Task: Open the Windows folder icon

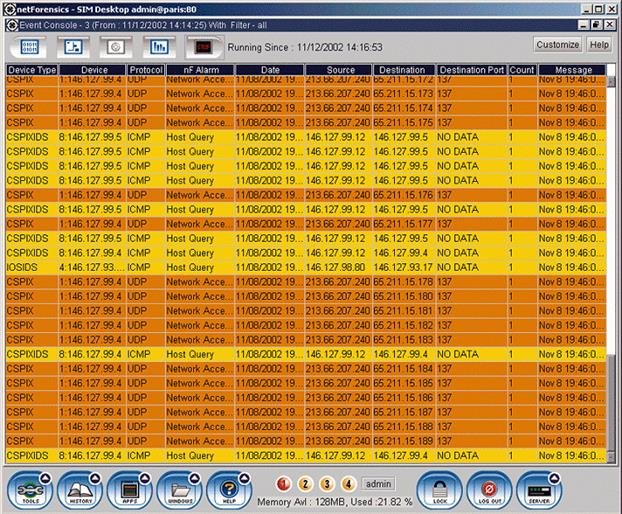Action: click(x=178, y=491)
